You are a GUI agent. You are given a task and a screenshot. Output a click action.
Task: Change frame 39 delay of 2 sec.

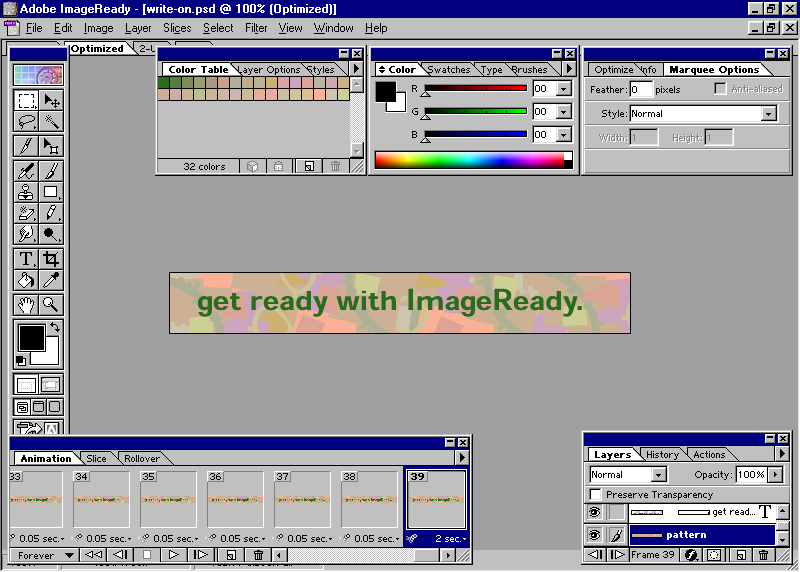click(x=449, y=538)
